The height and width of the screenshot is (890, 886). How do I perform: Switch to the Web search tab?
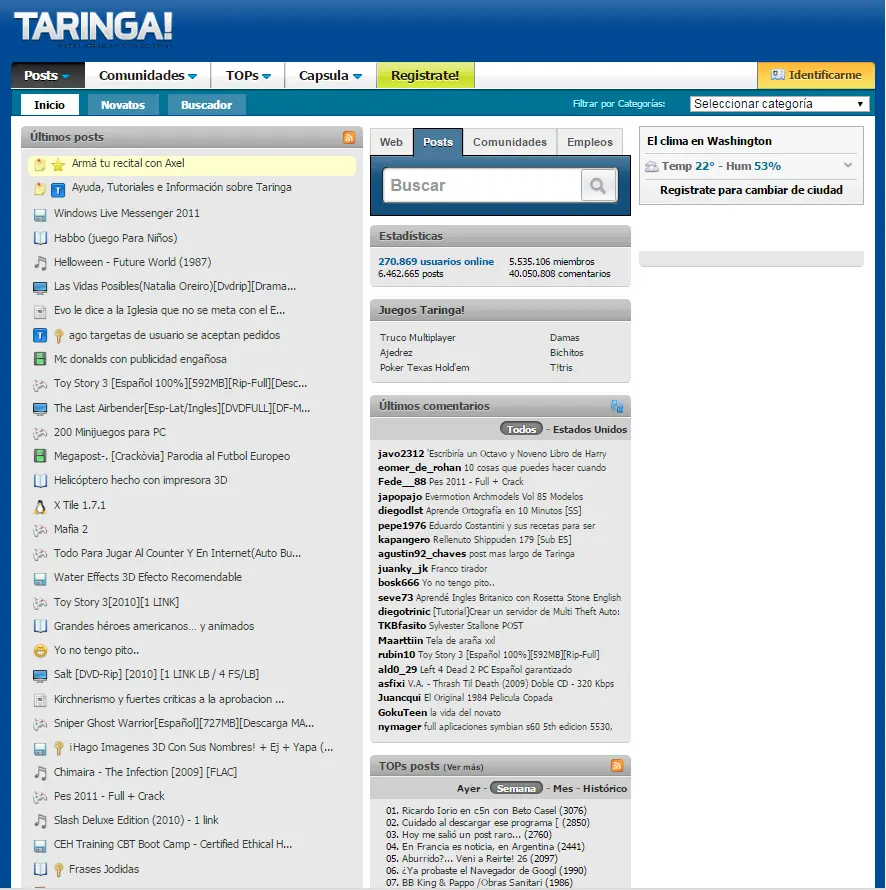[x=391, y=142]
